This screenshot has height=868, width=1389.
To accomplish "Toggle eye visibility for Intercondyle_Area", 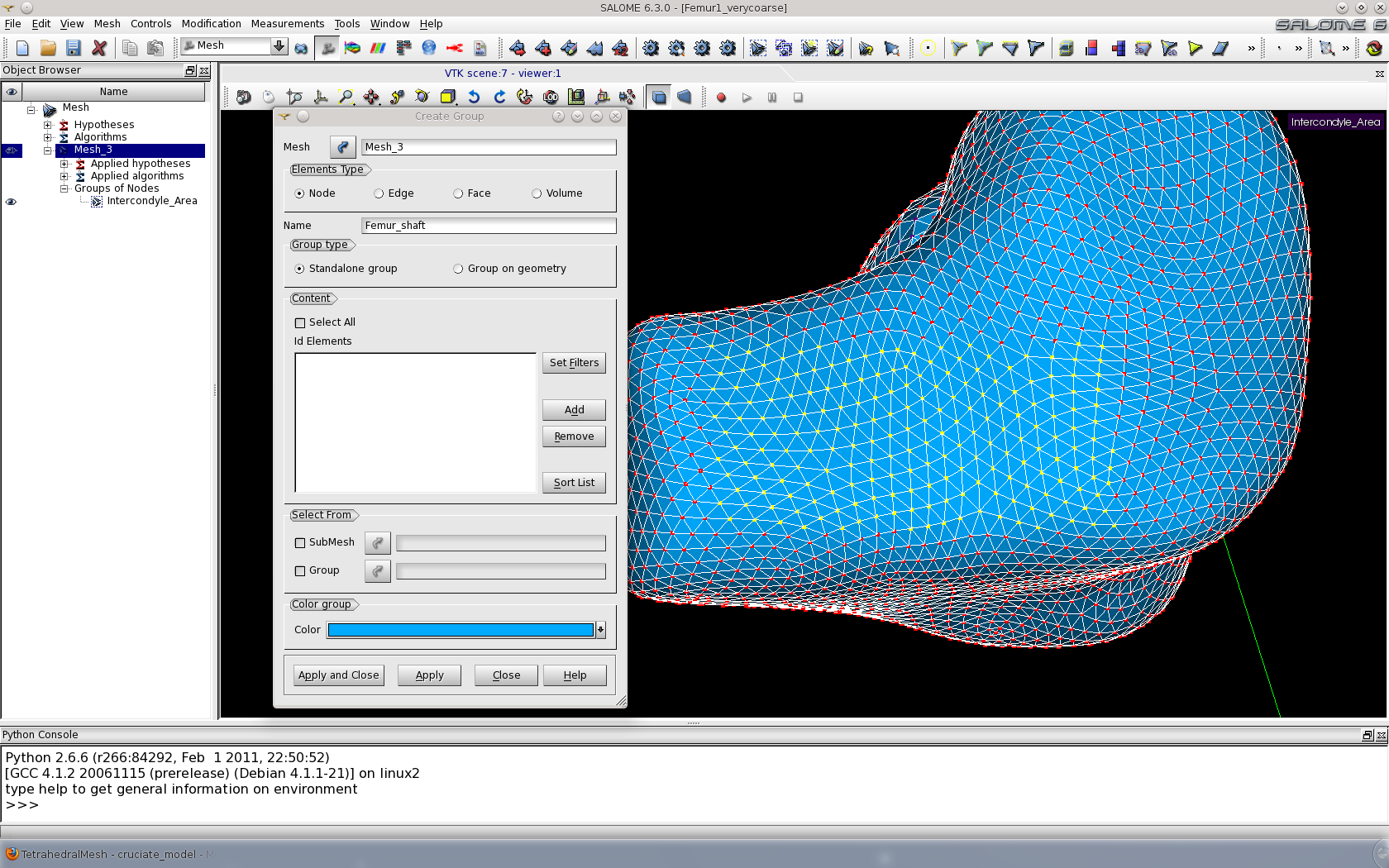I will [11, 202].
